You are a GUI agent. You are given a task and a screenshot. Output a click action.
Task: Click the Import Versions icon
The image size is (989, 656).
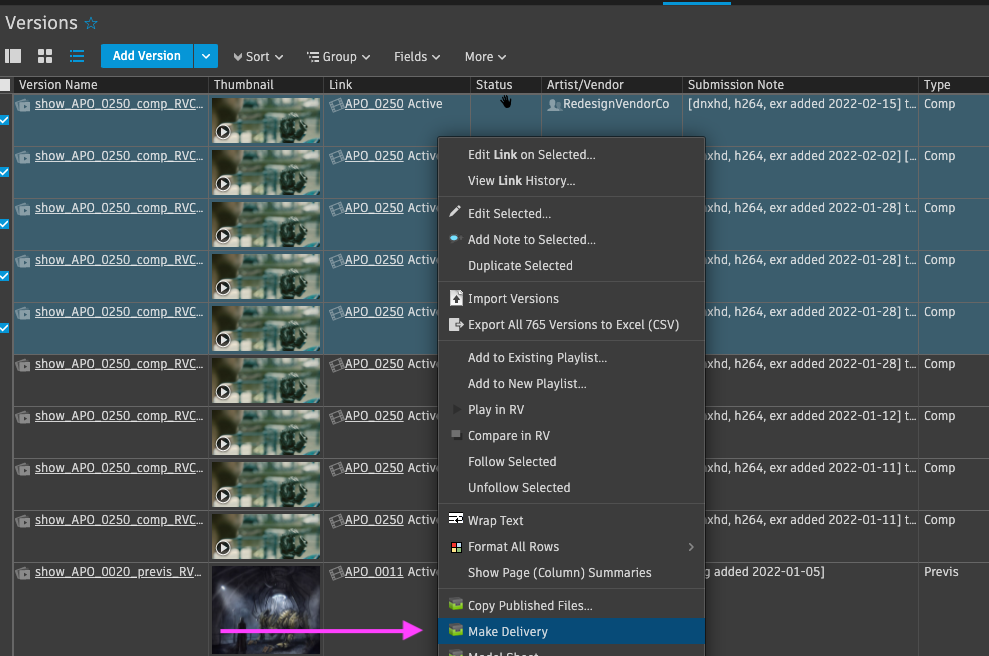point(455,298)
